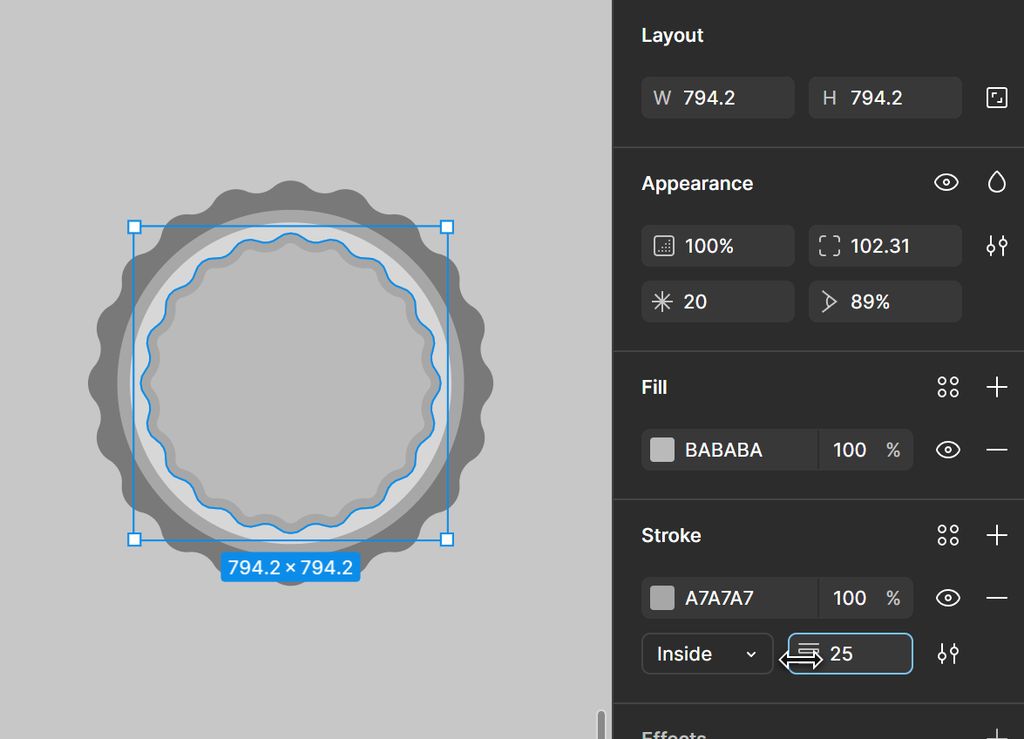Click the A7A7A7 stroke color swatch

[662, 598]
